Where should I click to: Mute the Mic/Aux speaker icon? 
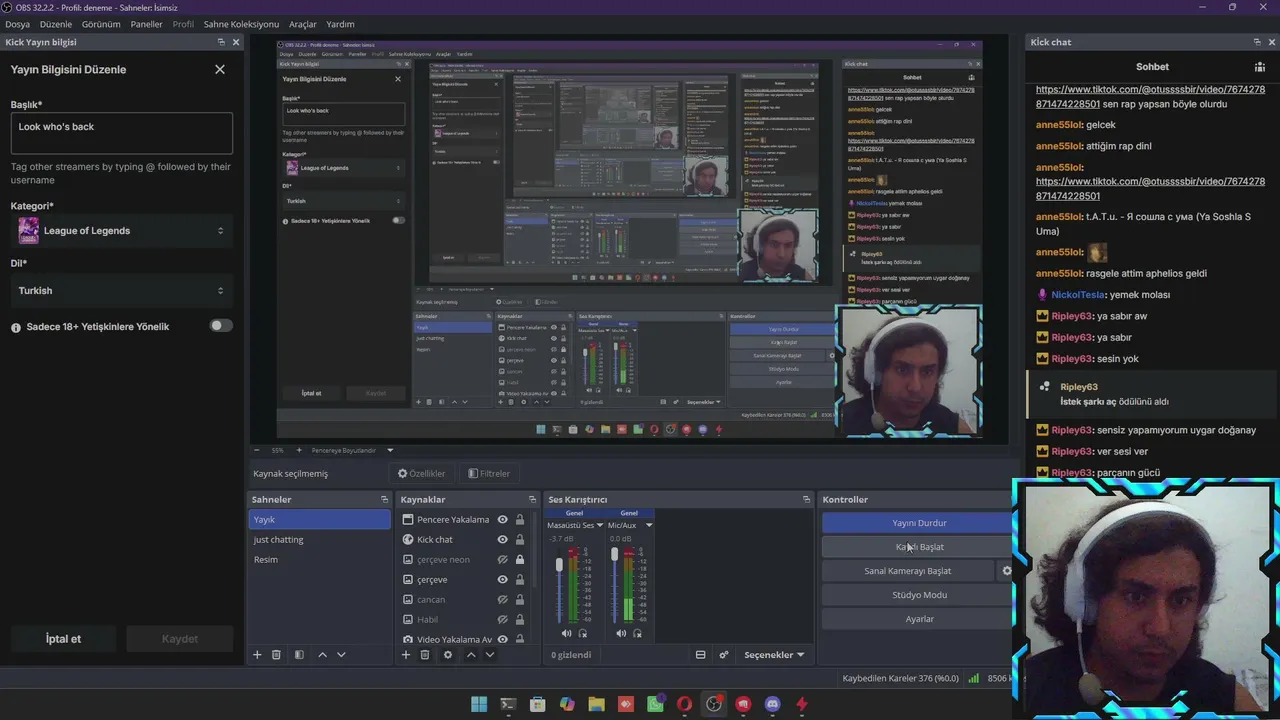pos(621,633)
